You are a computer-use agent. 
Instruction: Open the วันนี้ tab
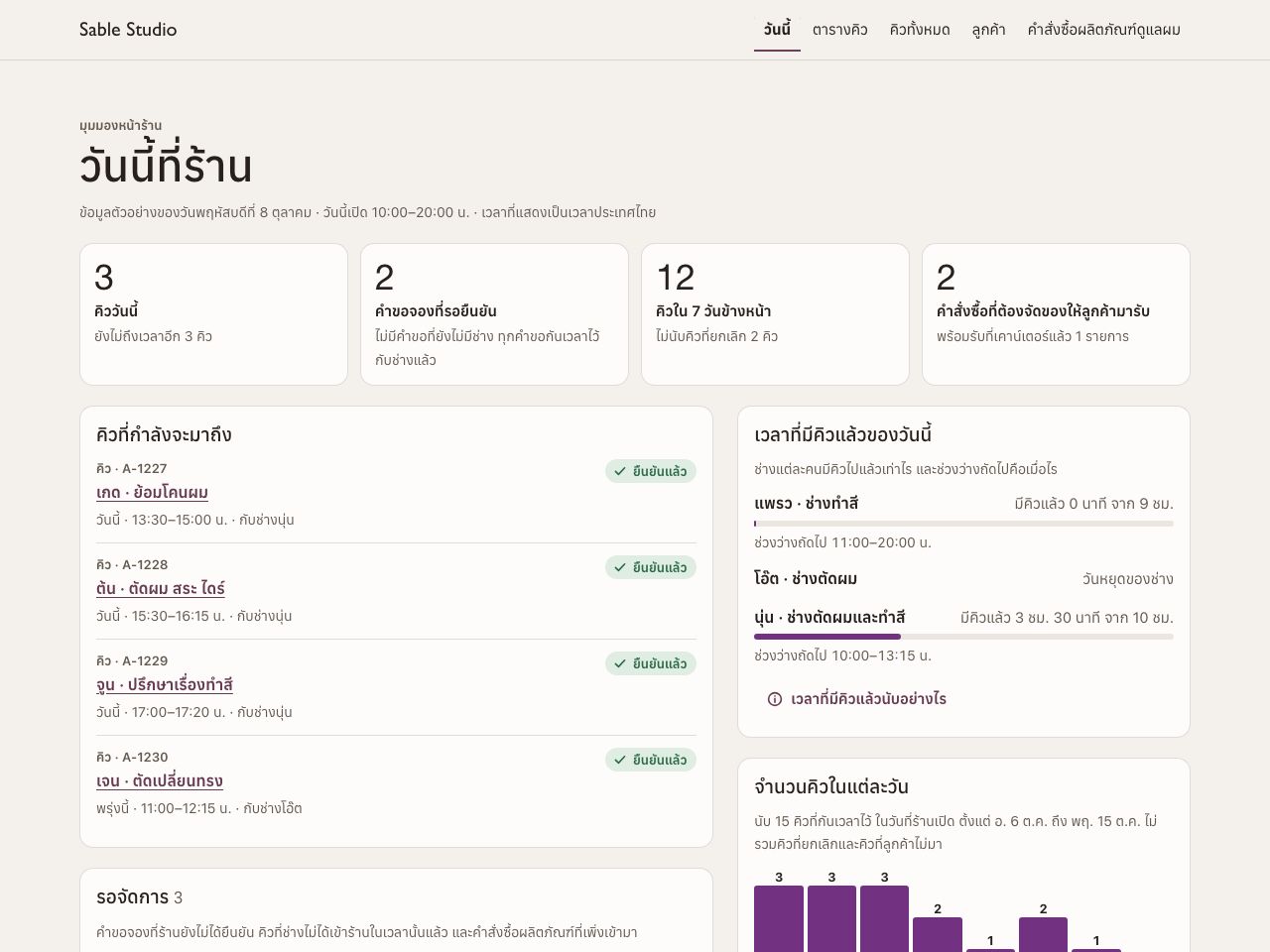coord(777,30)
